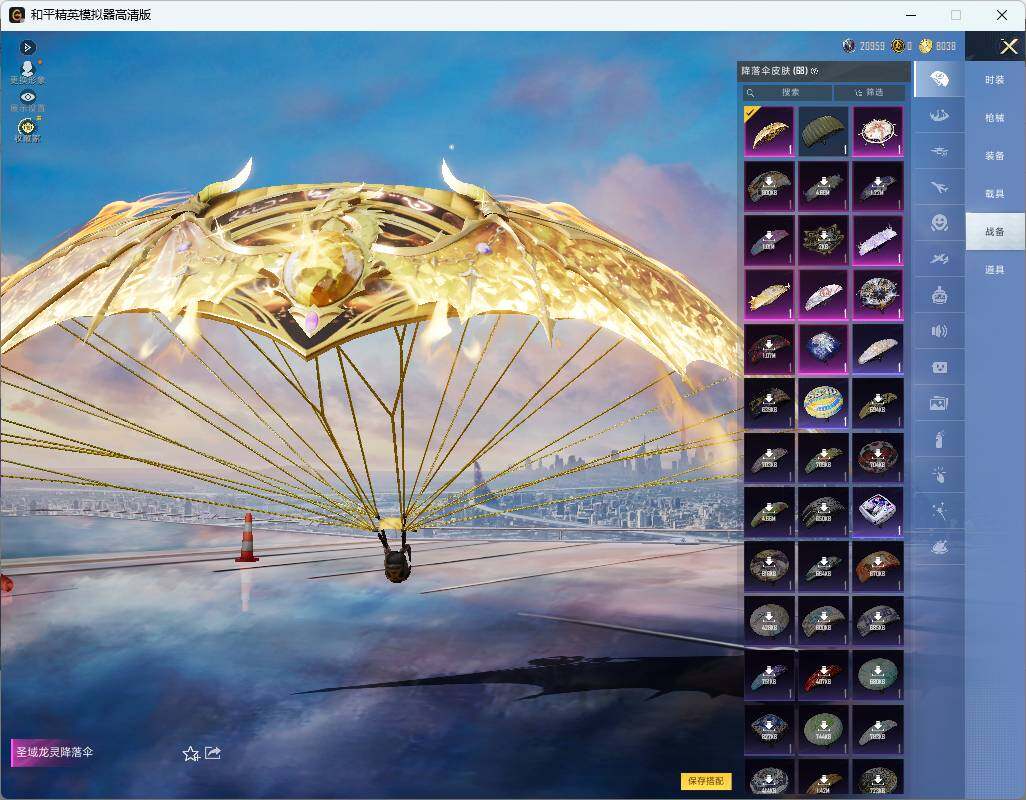Click the 保存搭配 save button
The image size is (1026, 800).
click(706, 781)
